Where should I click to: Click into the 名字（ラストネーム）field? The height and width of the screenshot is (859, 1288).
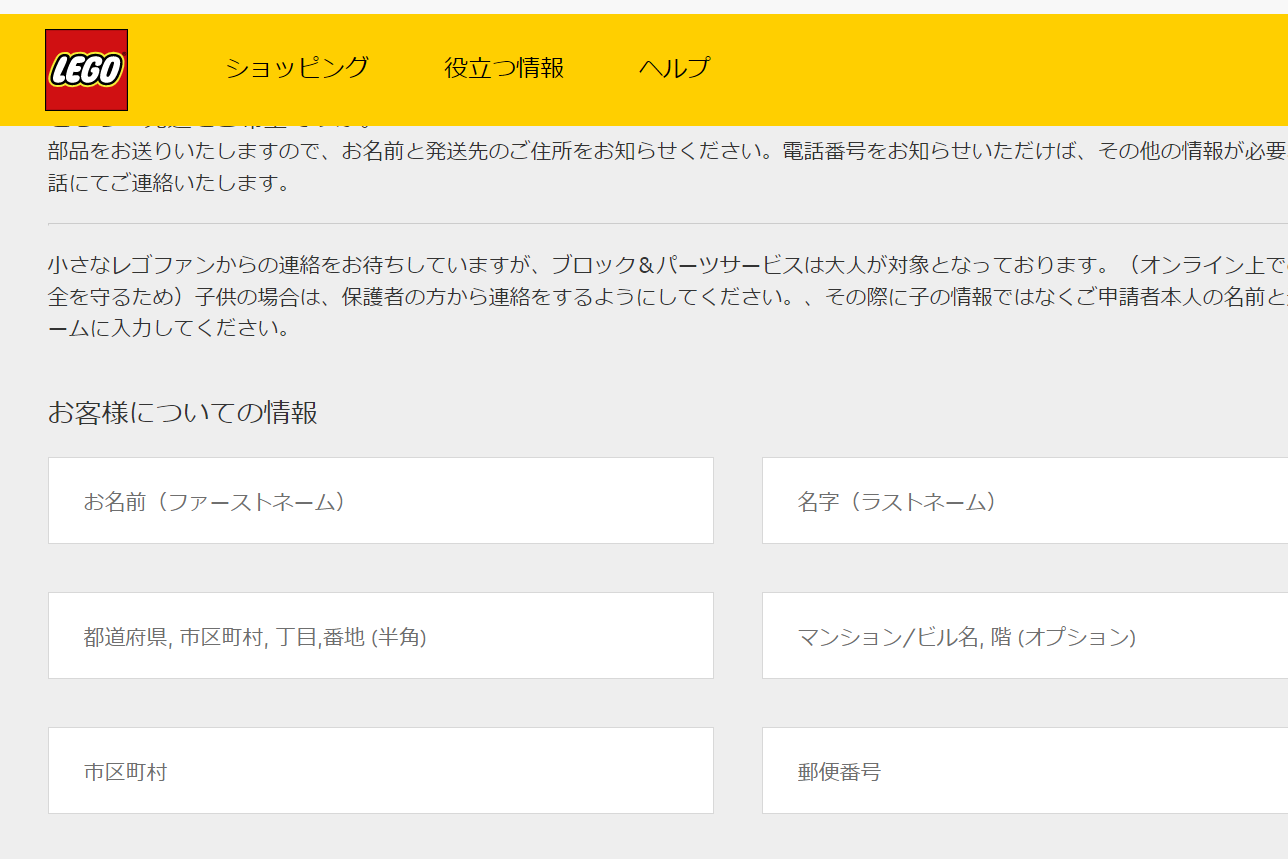pyautogui.click(x=1024, y=501)
